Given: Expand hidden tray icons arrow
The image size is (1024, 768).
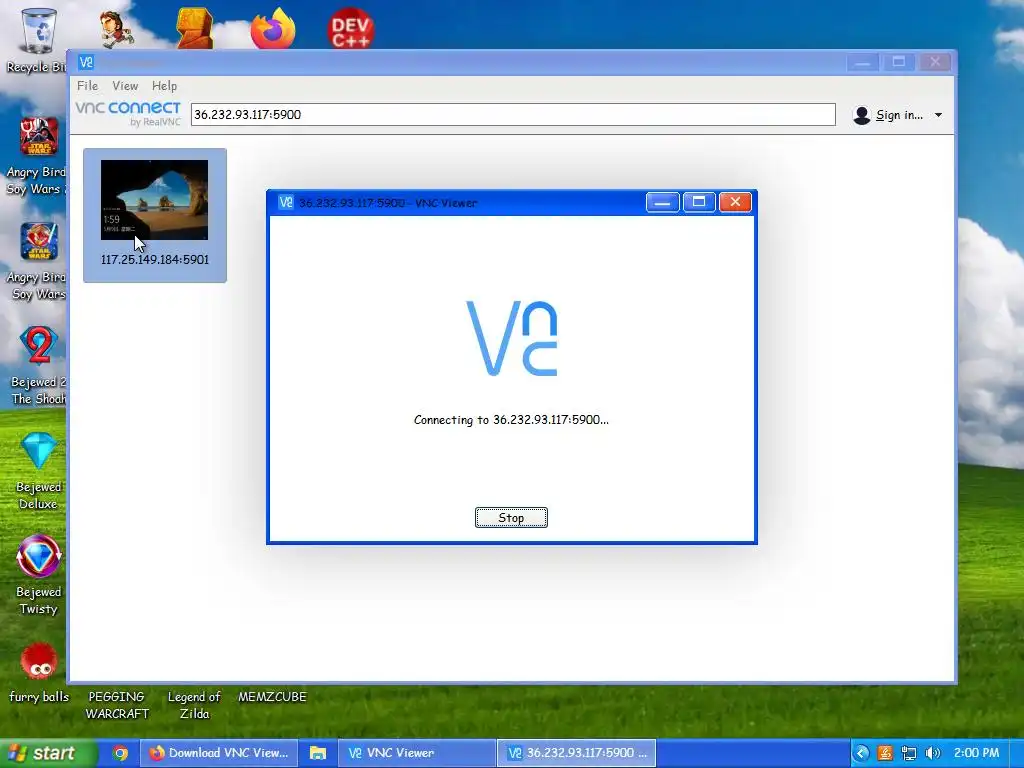Looking at the screenshot, I should point(861,753).
